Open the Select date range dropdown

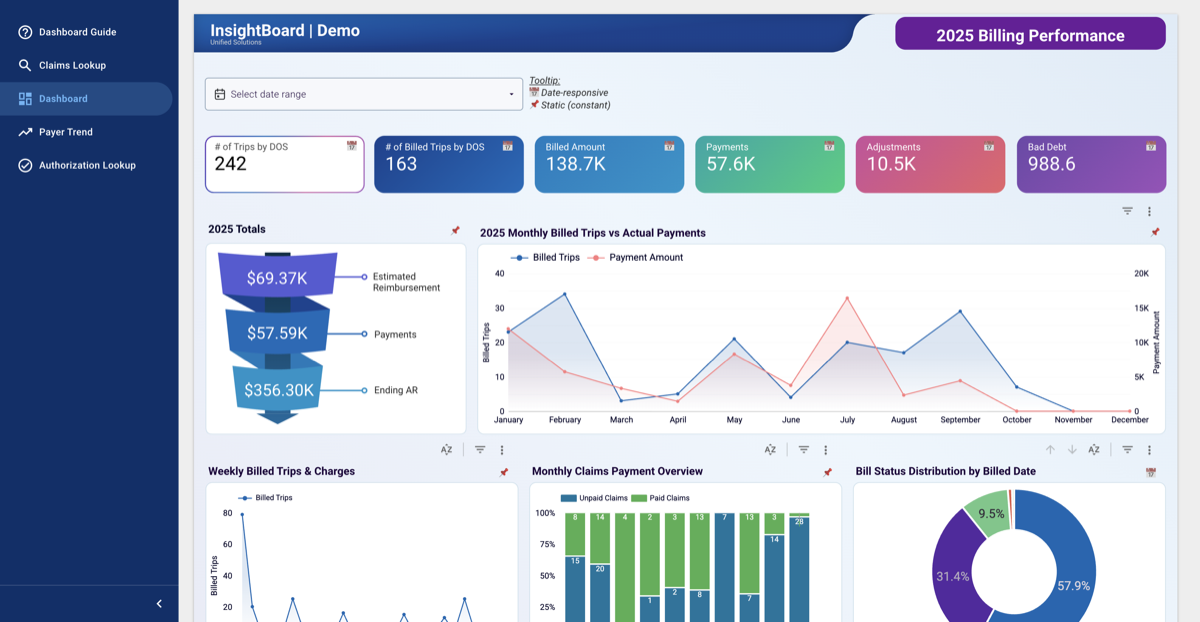click(364, 94)
